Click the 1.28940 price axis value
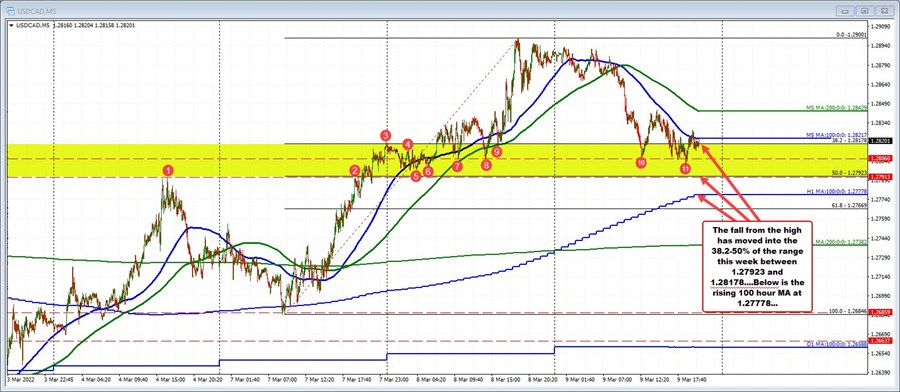 click(x=880, y=45)
